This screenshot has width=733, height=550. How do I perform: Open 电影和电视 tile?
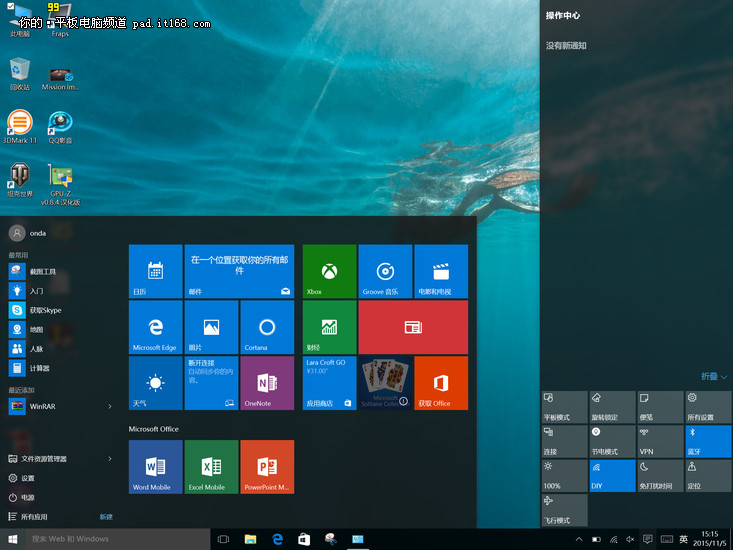pos(441,271)
